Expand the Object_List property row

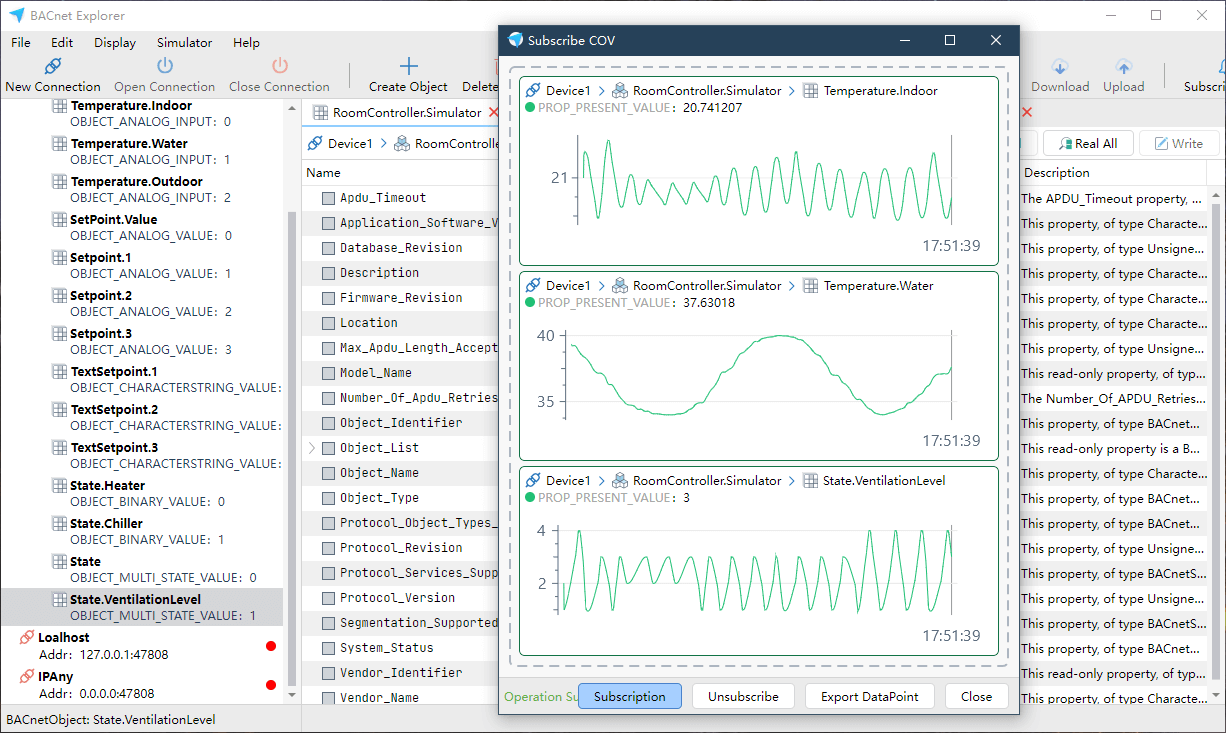[x=311, y=448]
